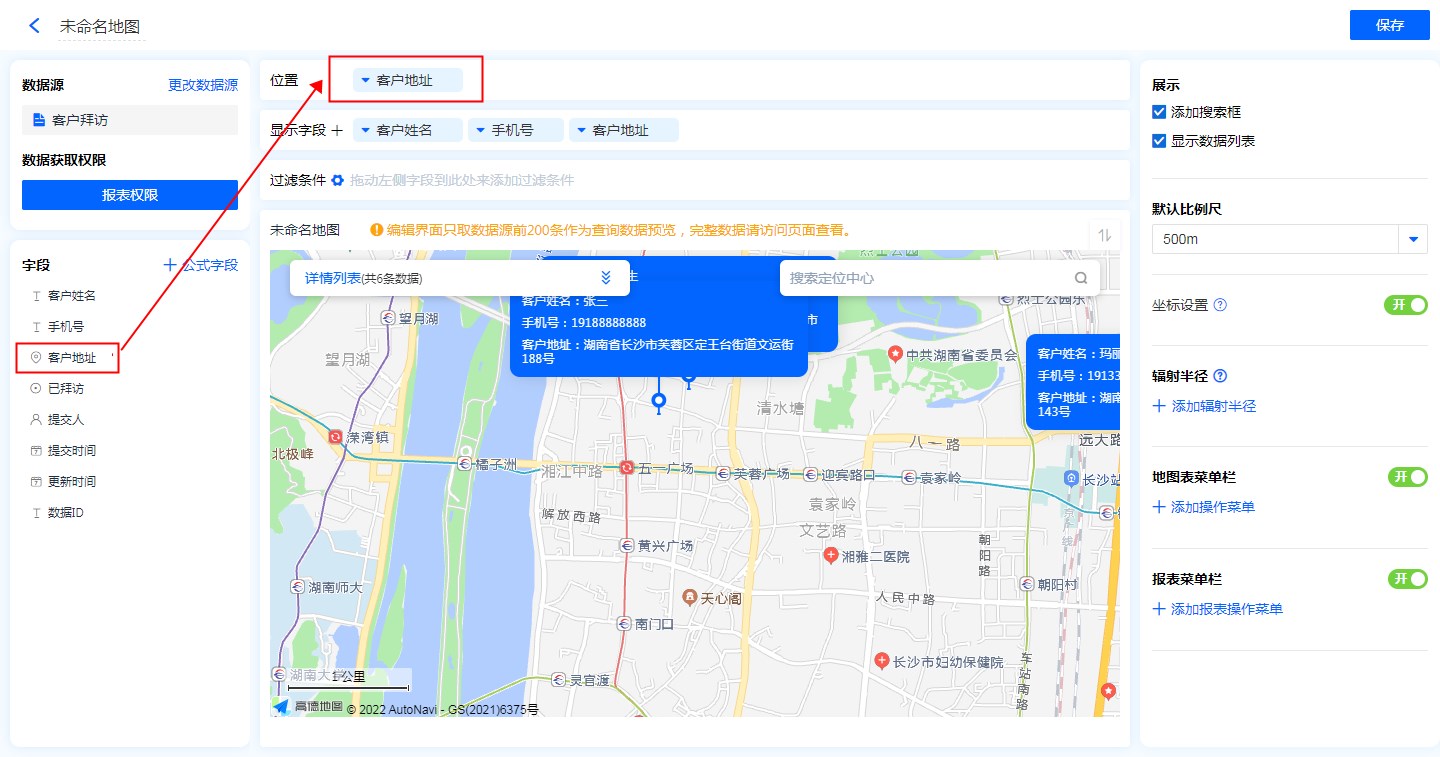The height and width of the screenshot is (757, 1440).
Task: Click help icon next to 坐标设置
Action: pos(1220,305)
